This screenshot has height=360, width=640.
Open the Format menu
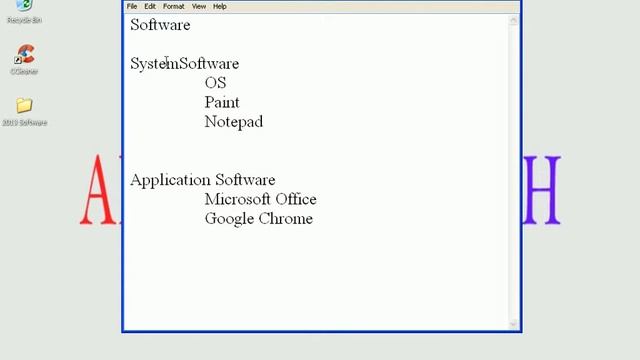(173, 7)
